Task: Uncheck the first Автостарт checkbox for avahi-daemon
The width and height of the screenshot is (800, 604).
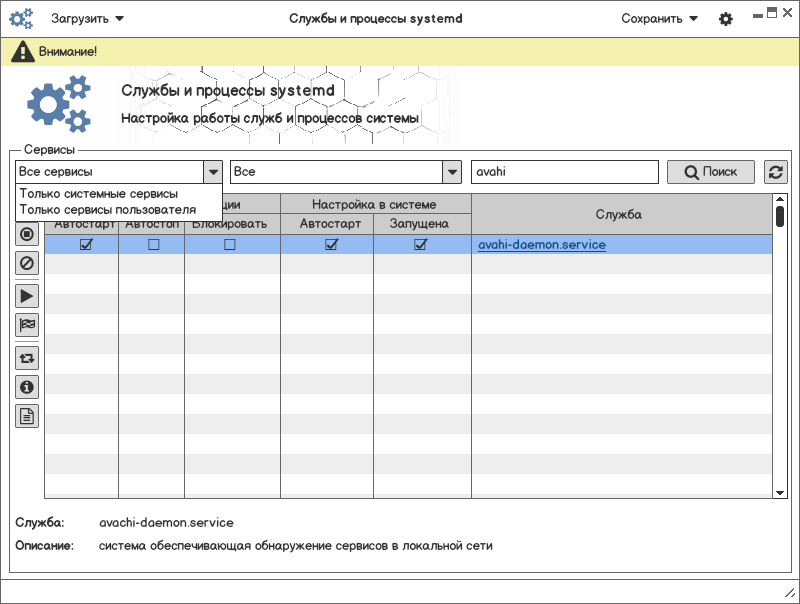Action: click(86, 245)
